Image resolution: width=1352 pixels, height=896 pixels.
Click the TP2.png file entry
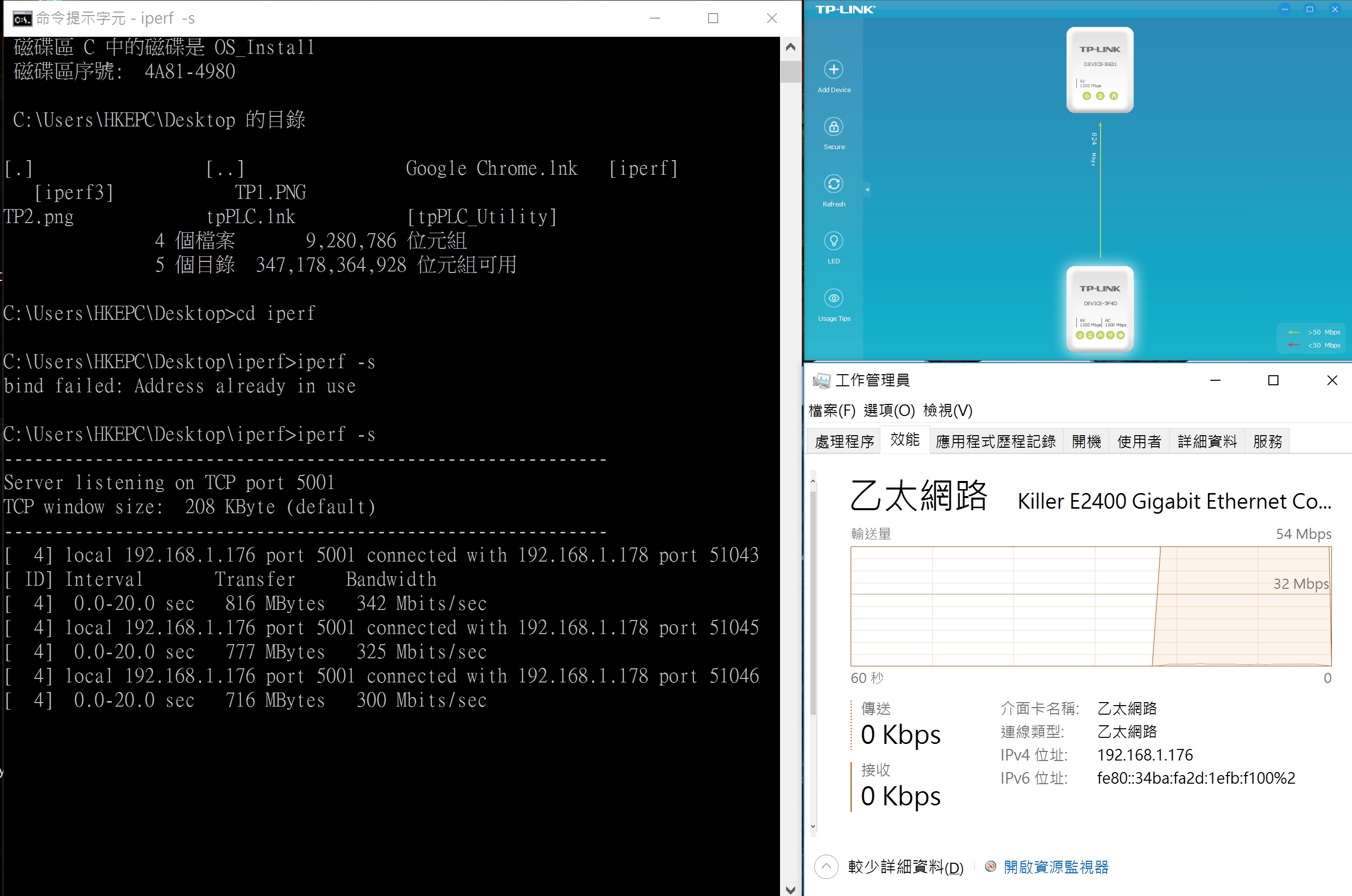pyautogui.click(x=38, y=217)
